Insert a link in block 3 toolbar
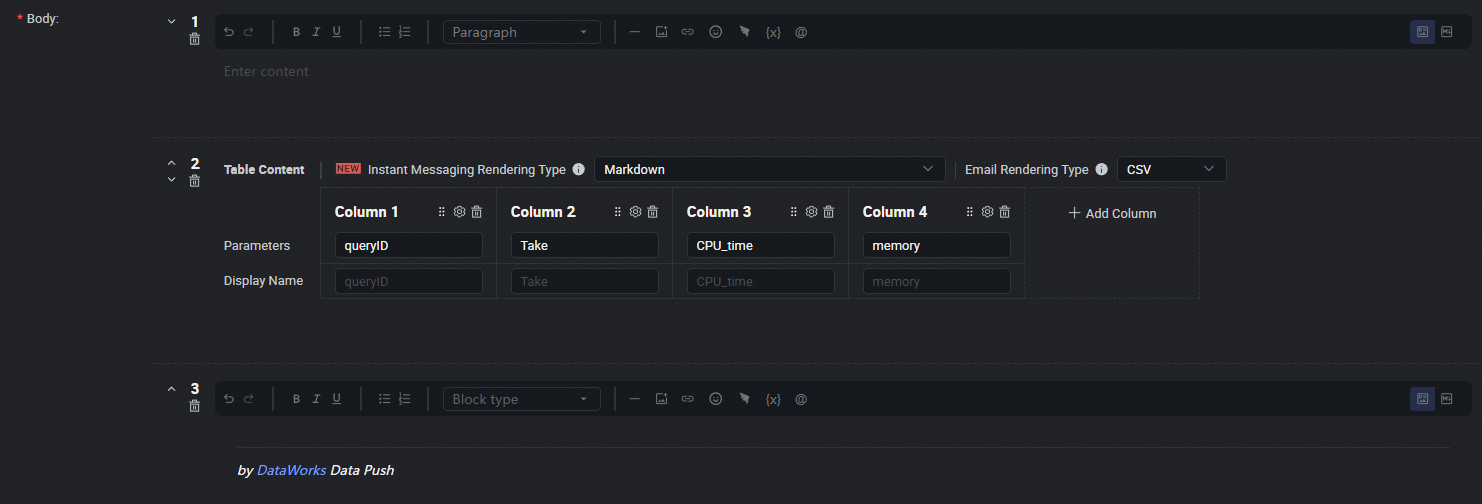 pos(688,399)
